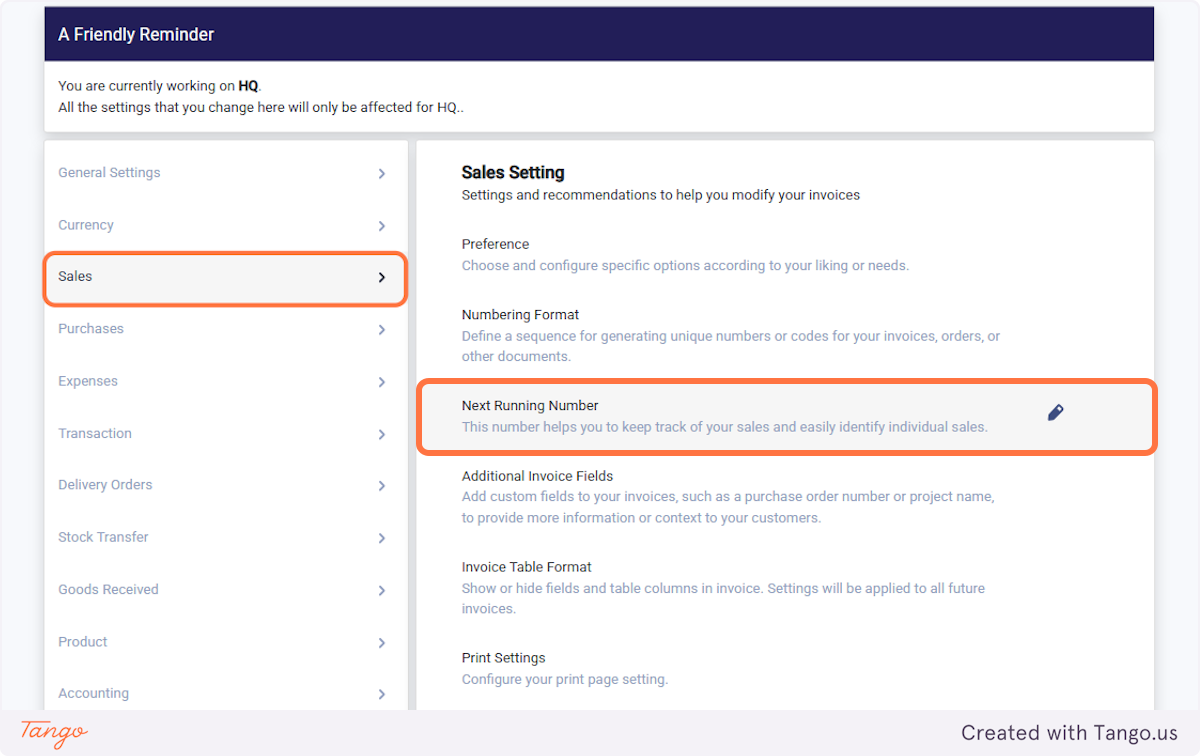Click 'Configure your print page setting.' description

click(564, 679)
